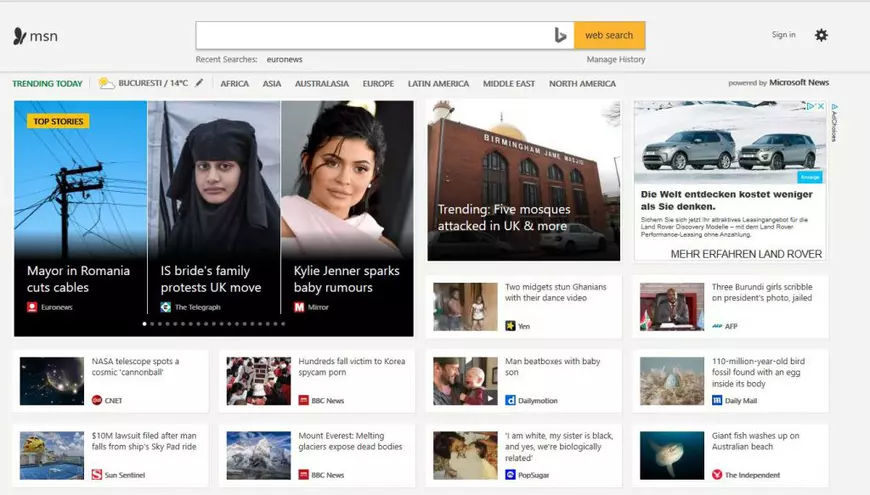The height and width of the screenshot is (495, 870).
Task: Click the AFP source icon
Action: coord(717,326)
